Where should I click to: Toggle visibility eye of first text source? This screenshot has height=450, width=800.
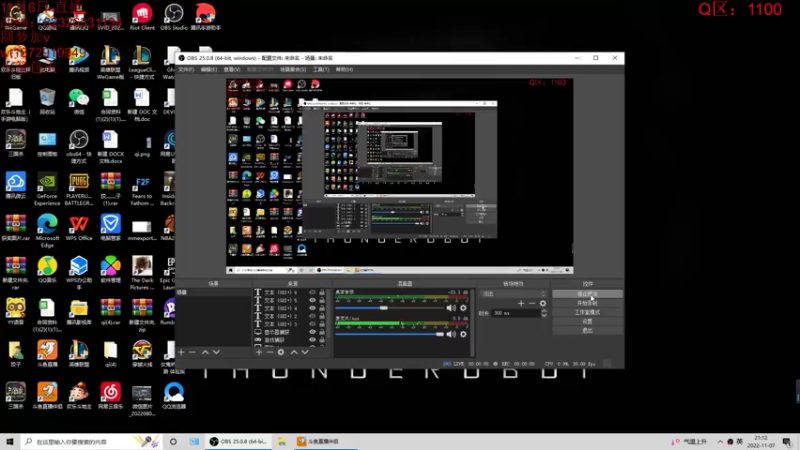[x=313, y=293]
